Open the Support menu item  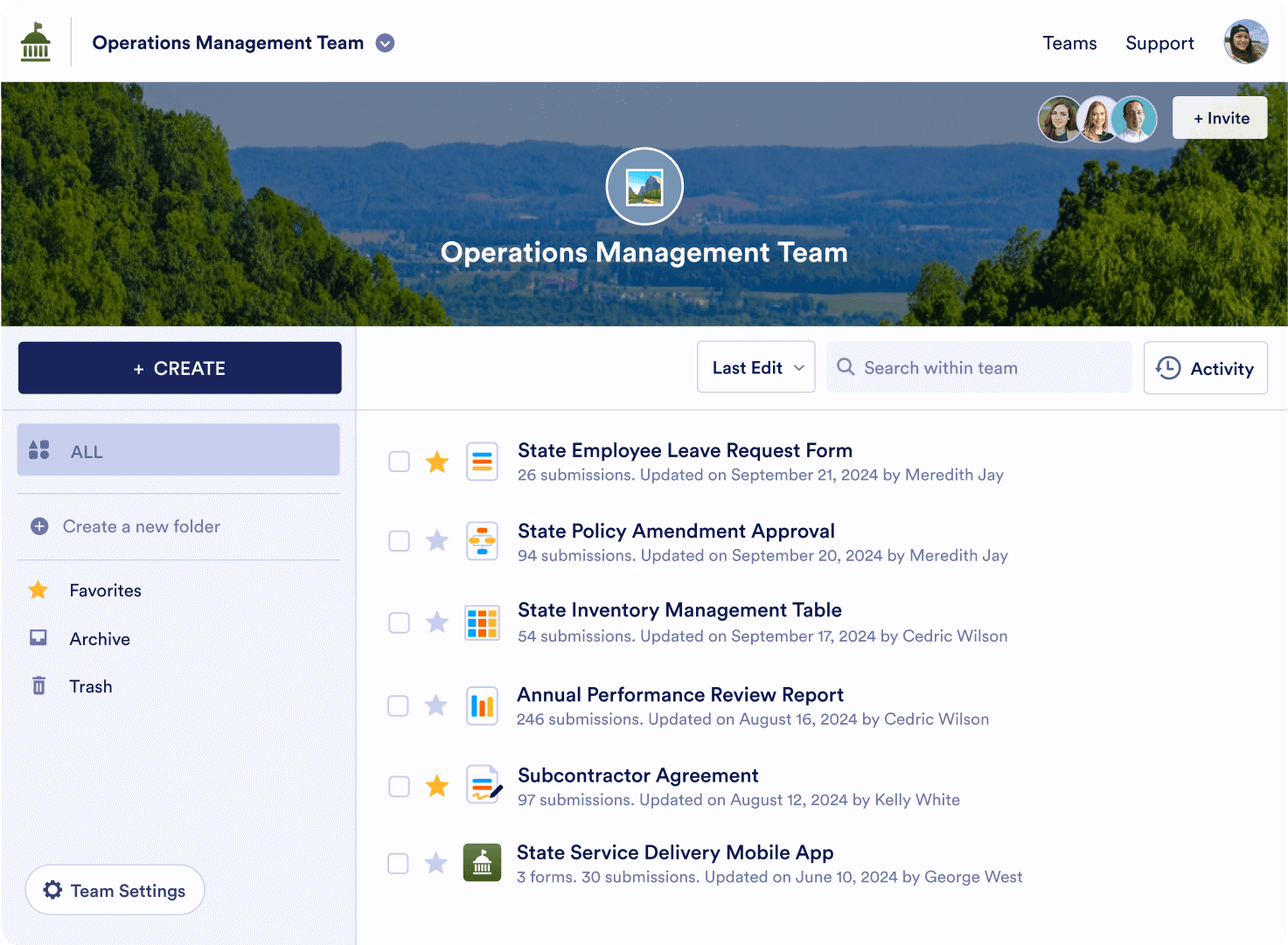[x=1159, y=43]
